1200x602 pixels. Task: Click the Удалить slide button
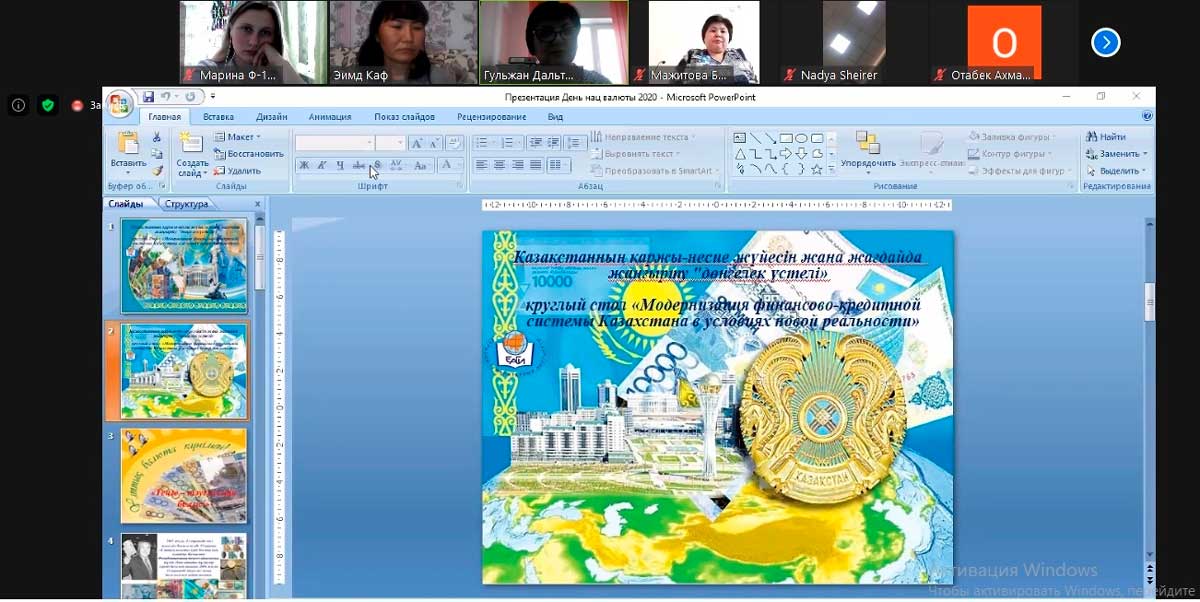(237, 171)
